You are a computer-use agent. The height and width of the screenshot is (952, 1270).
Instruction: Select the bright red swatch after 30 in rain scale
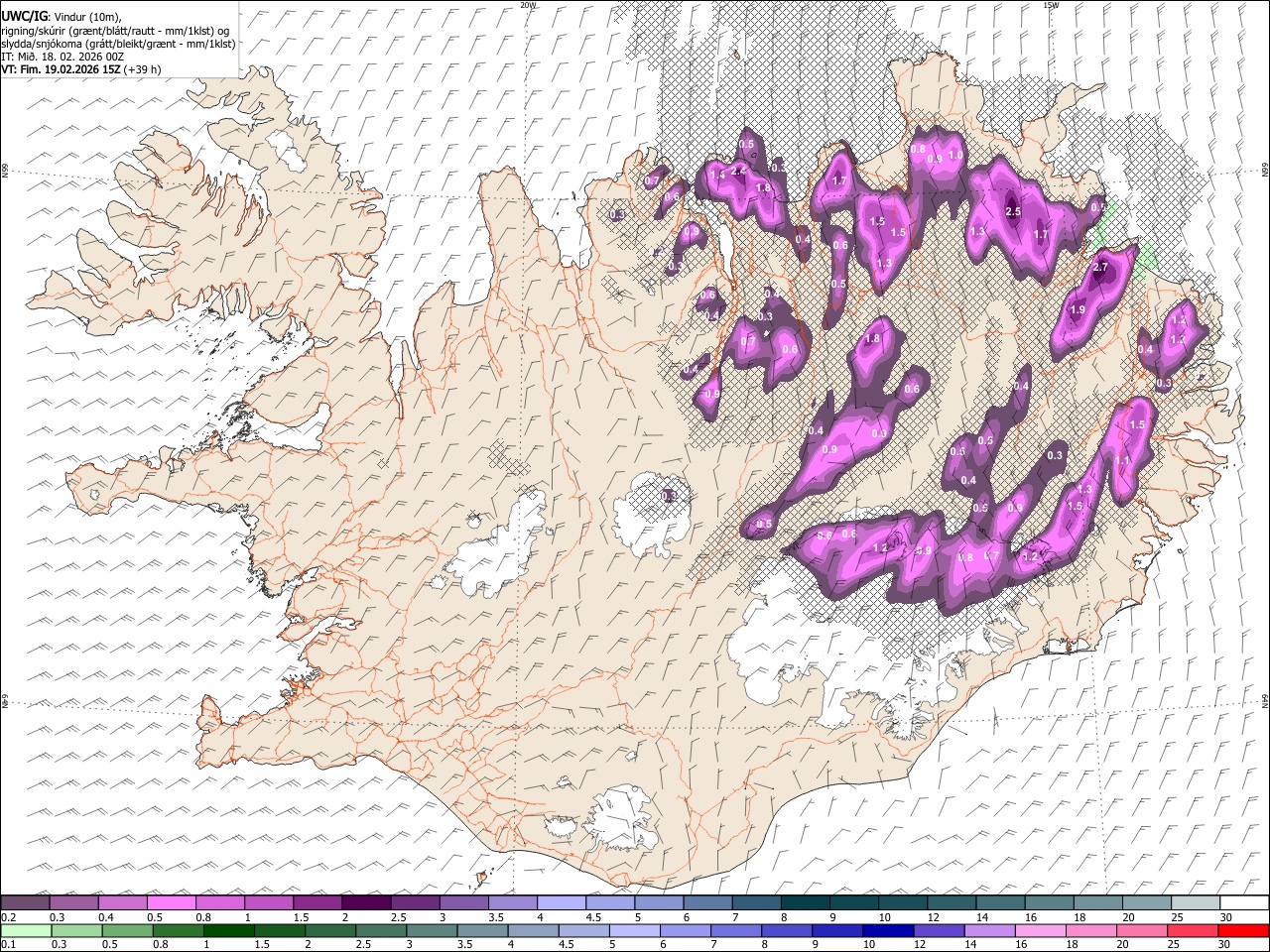(1242, 931)
